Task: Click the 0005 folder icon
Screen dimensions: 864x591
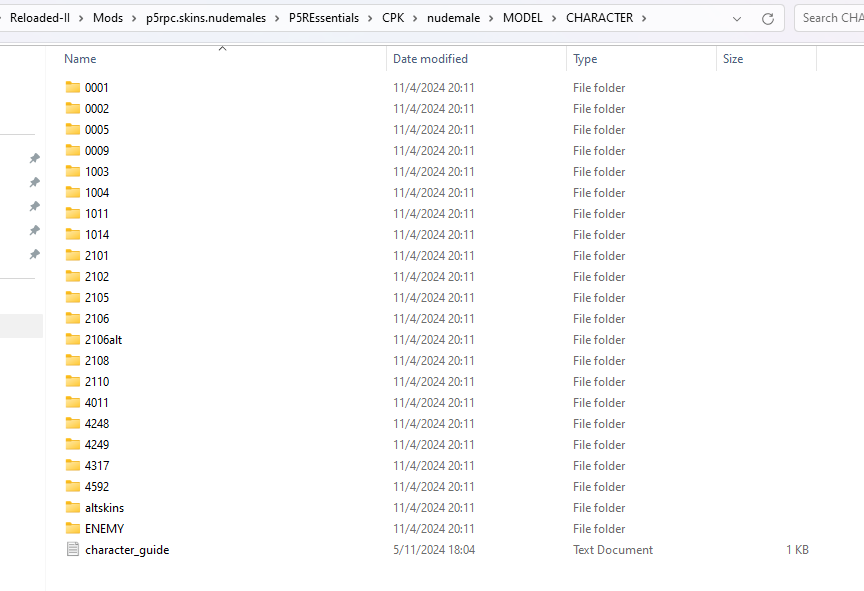Action: (73, 129)
